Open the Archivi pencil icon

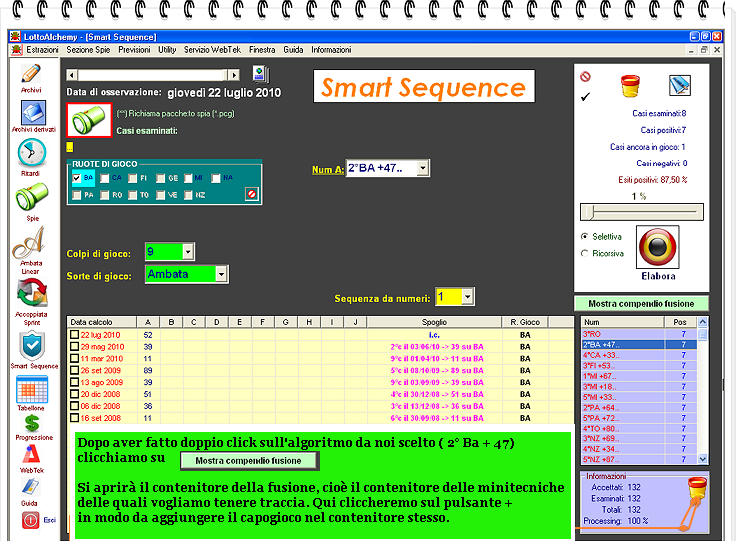(31, 74)
